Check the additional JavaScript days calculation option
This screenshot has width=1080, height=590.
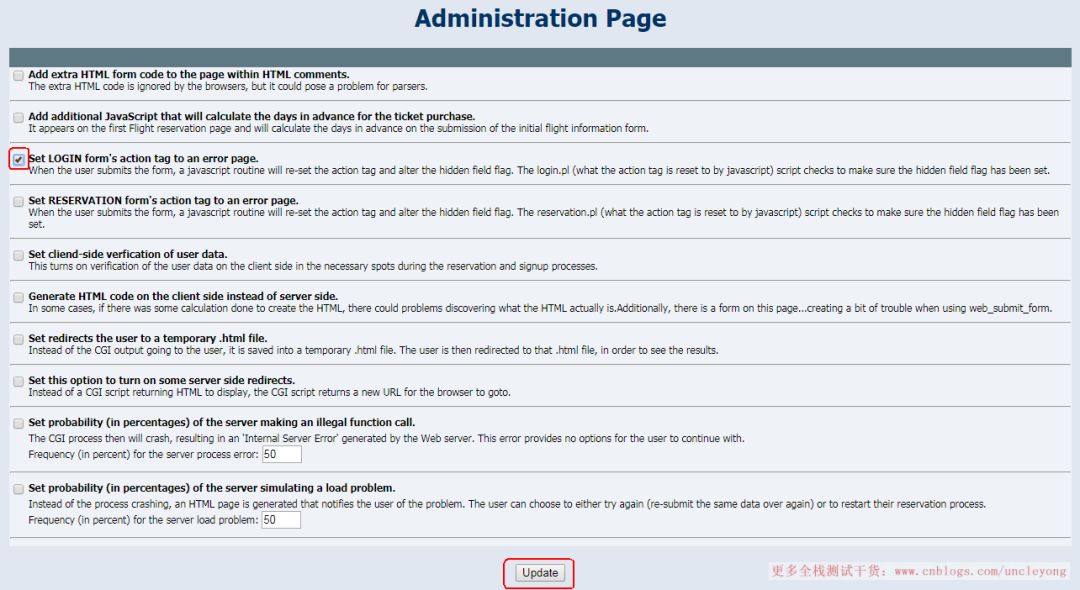click(19, 118)
